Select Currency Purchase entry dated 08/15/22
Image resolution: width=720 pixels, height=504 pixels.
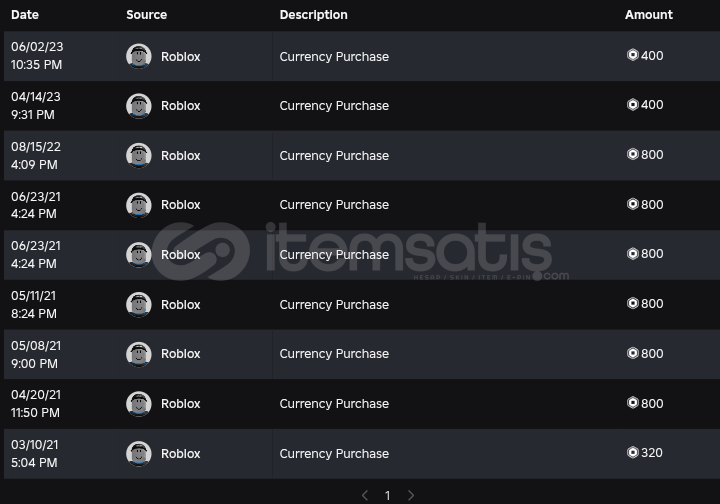(x=334, y=156)
